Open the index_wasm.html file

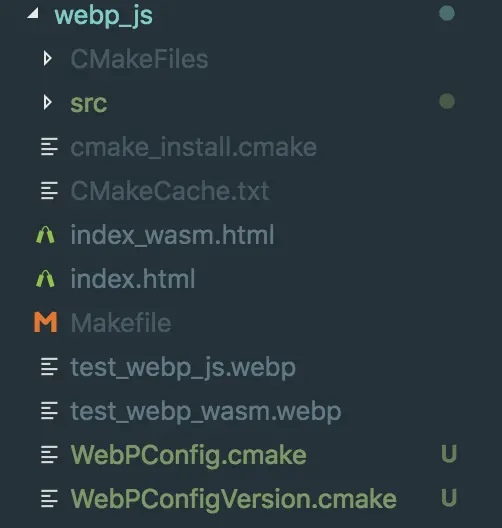[x=172, y=235]
